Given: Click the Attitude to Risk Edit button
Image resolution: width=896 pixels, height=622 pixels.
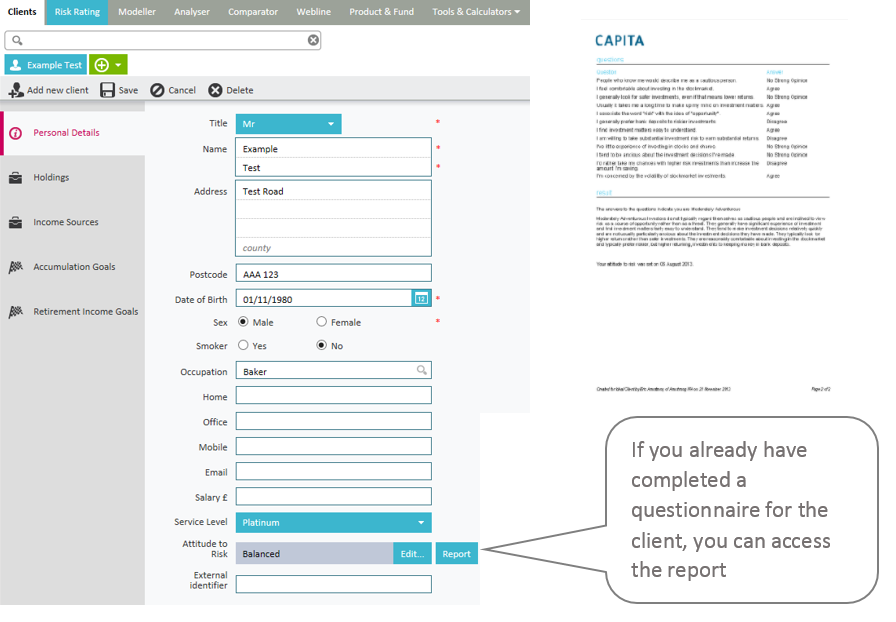Looking at the screenshot, I should click(x=413, y=553).
